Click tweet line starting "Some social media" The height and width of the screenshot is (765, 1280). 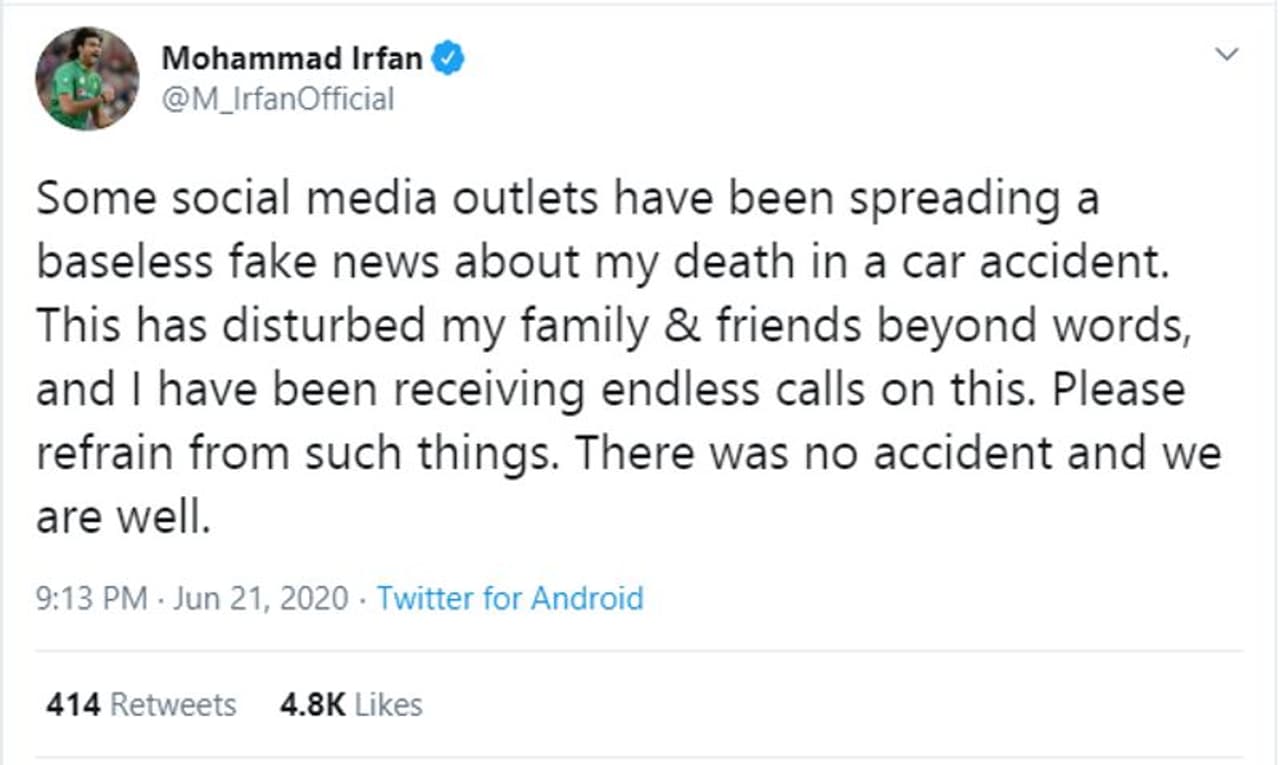[567, 198]
